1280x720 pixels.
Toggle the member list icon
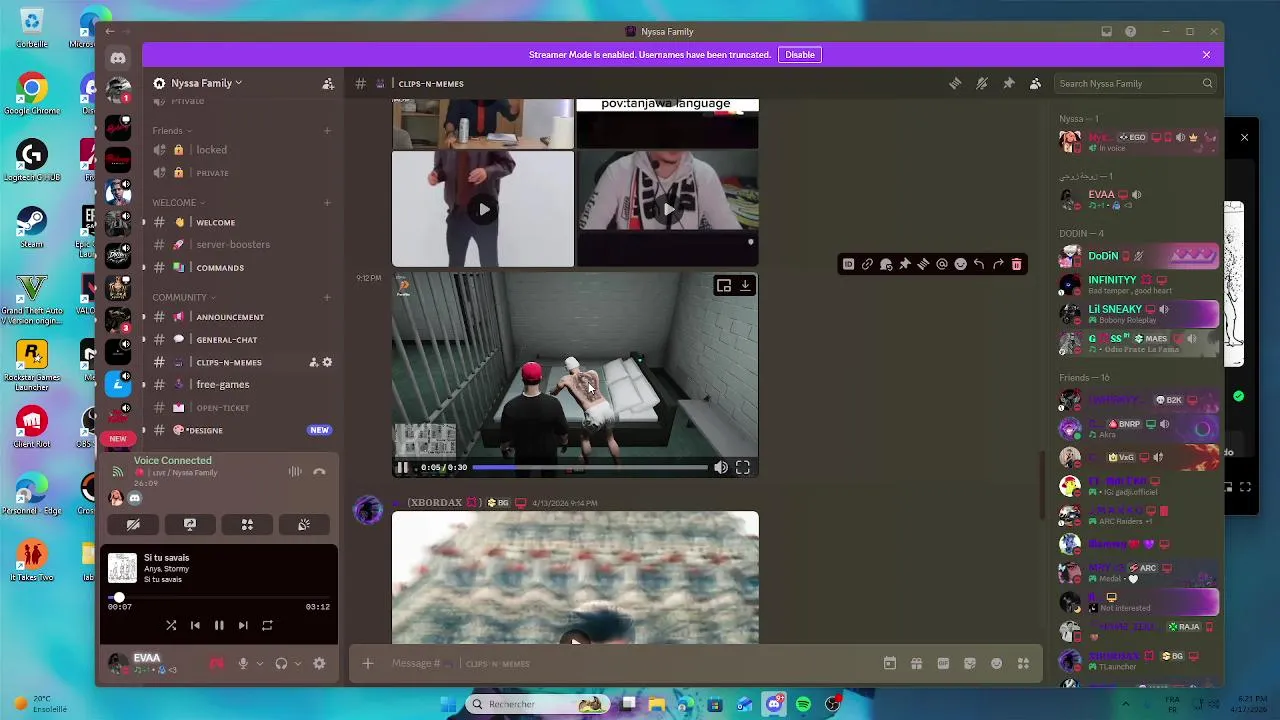pos(1035,83)
